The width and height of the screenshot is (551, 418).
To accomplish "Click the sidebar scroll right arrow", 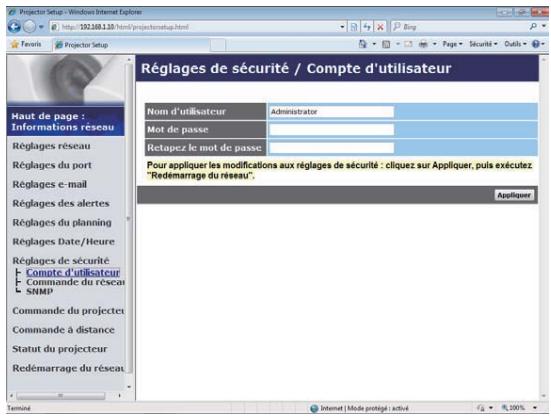I will click(x=119, y=396).
